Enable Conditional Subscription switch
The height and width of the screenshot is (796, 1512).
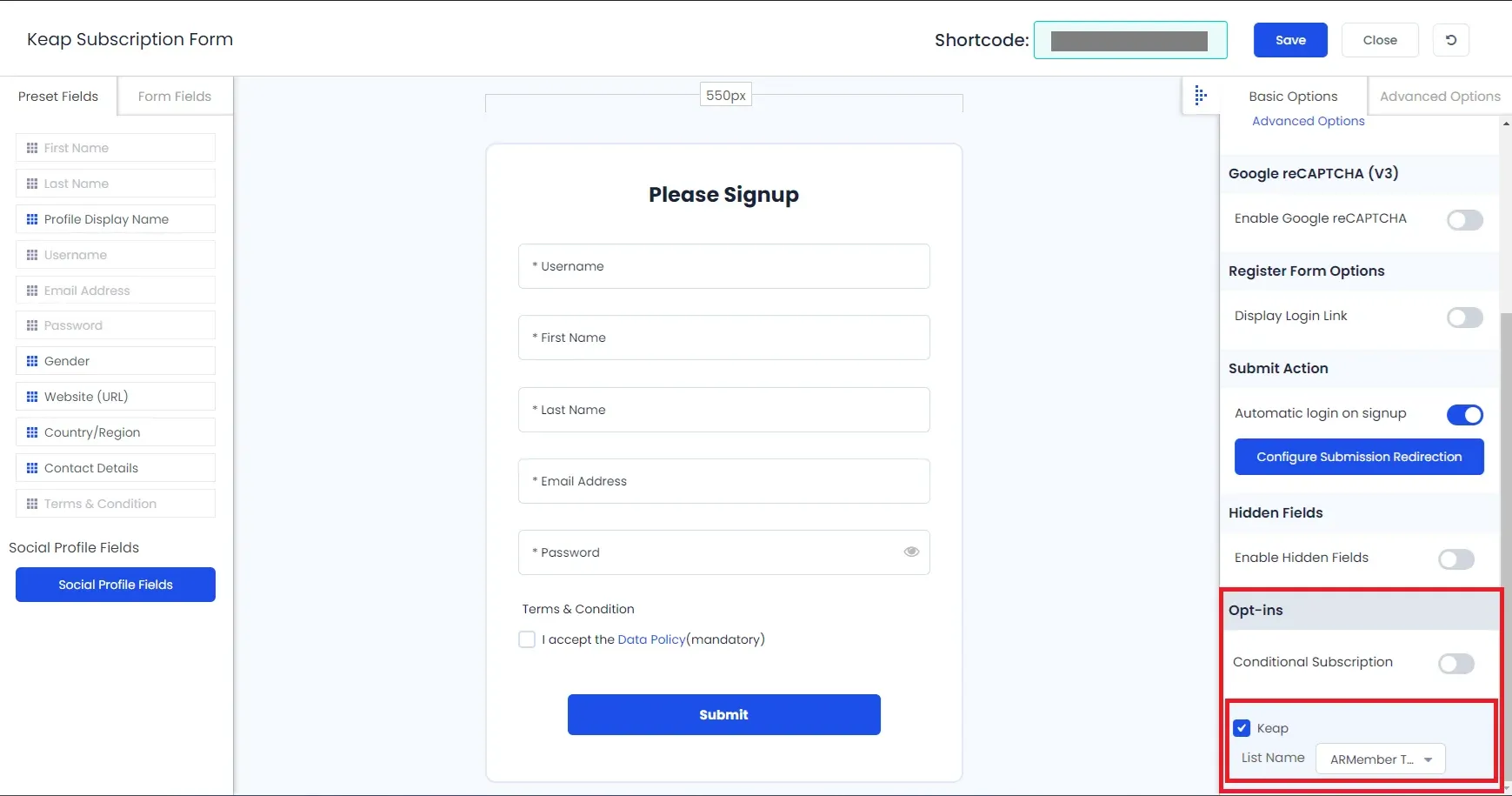(1456, 664)
